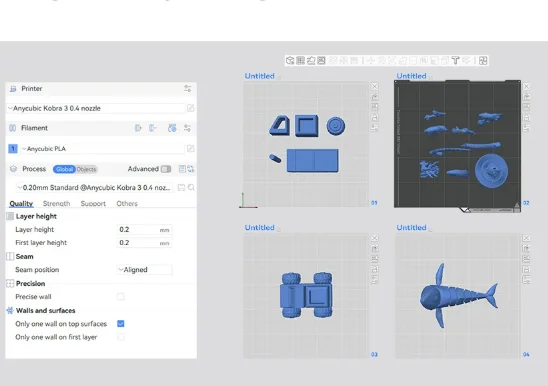Toggle the lock on plate 03
The height and width of the screenshot is (386, 548).
[x=375, y=269]
